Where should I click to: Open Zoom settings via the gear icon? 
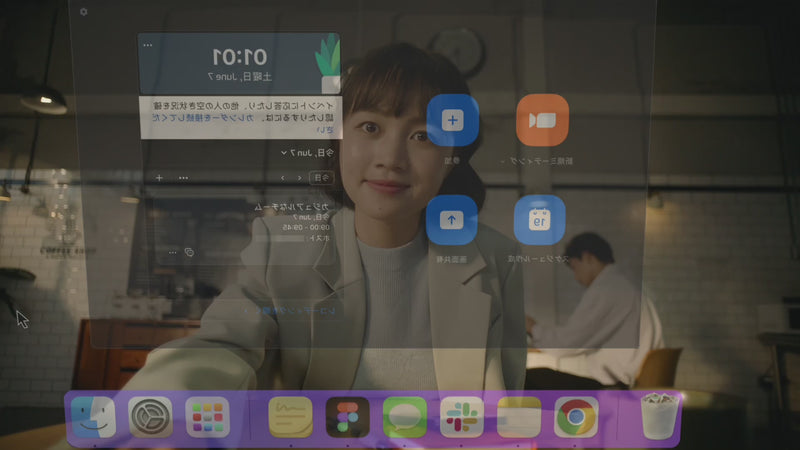click(84, 12)
